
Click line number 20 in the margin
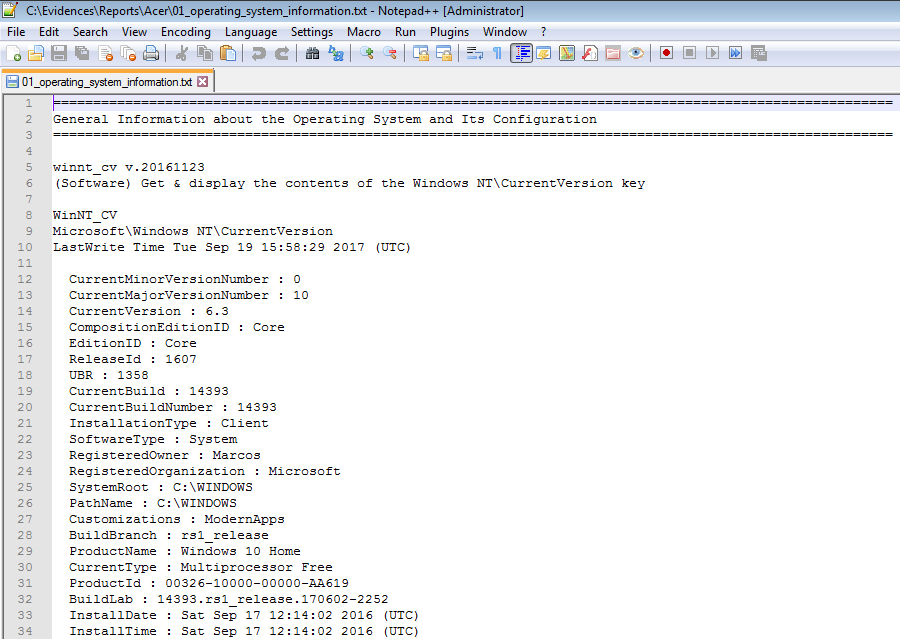(25, 407)
